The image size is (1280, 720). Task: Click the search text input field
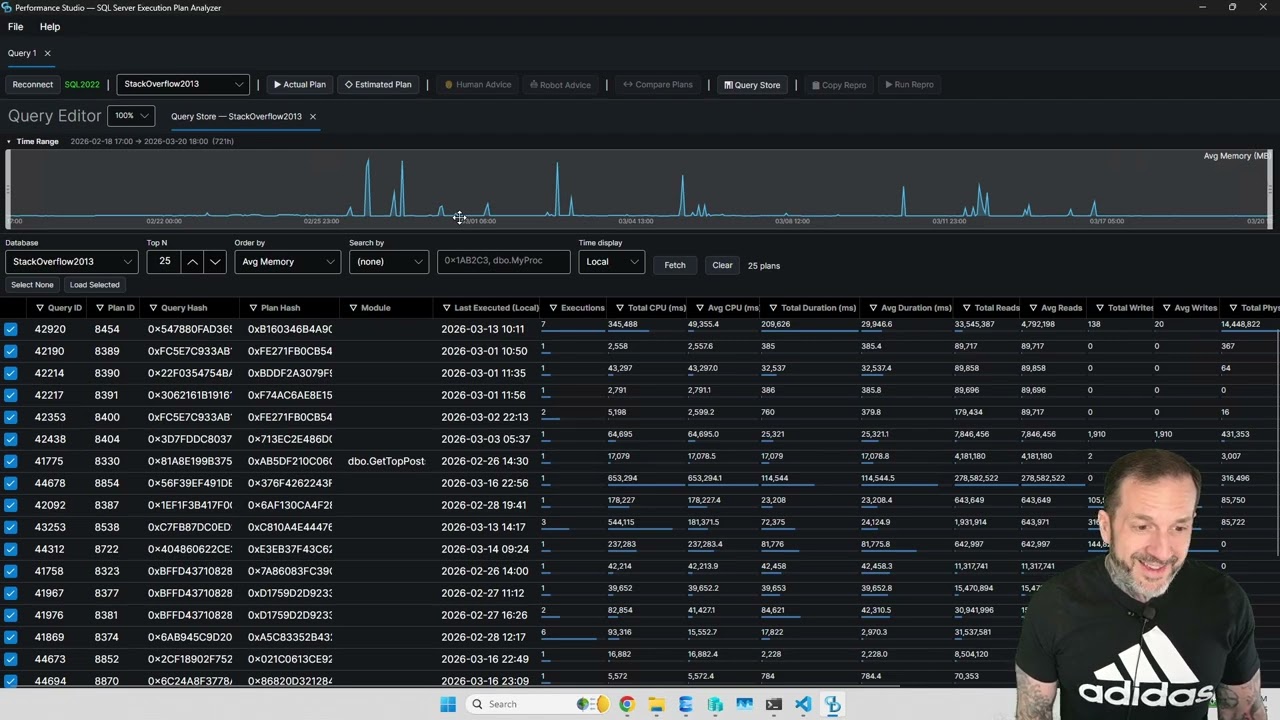504,261
